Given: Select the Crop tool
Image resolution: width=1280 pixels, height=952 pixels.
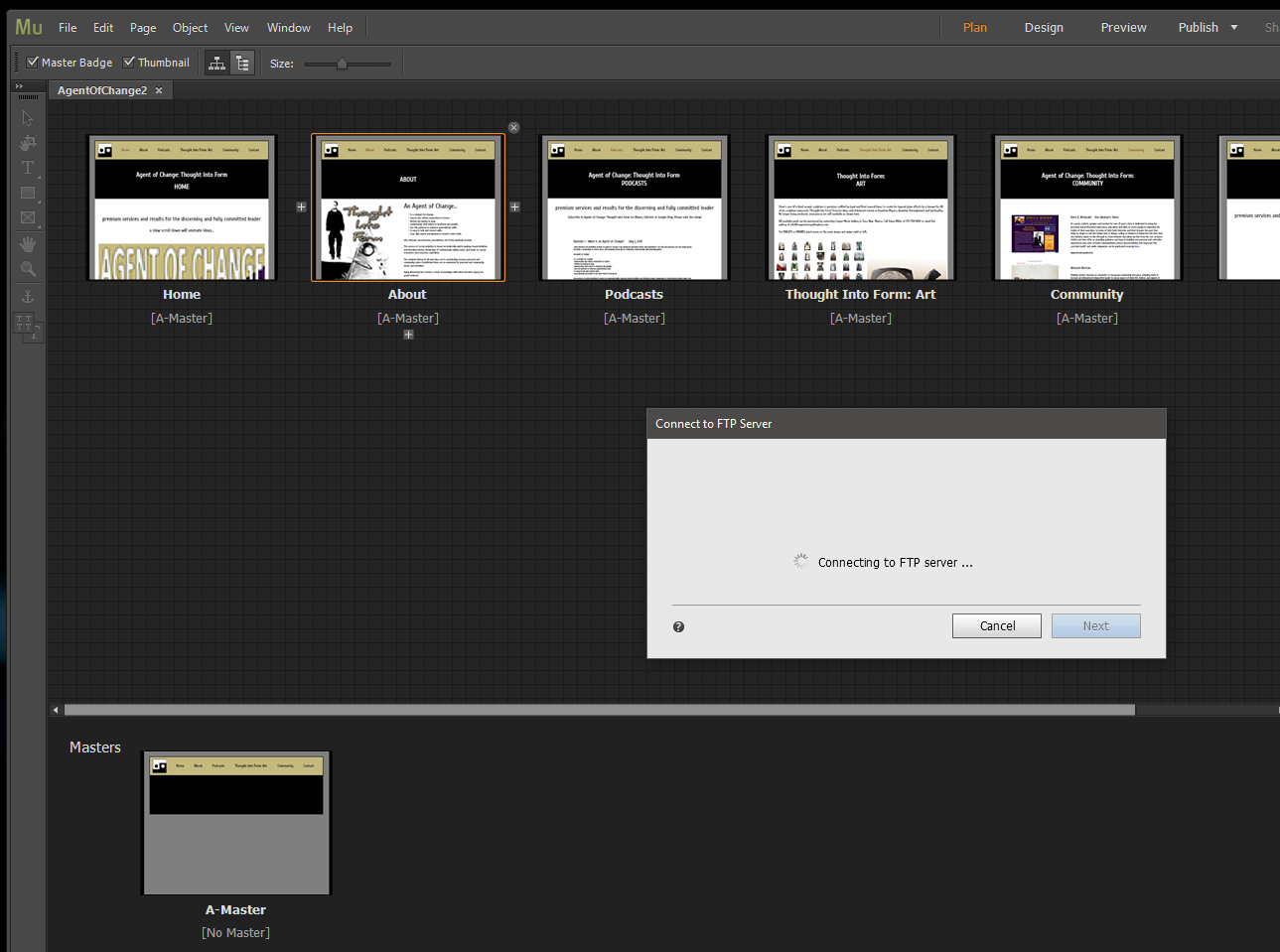Looking at the screenshot, I should pyautogui.click(x=28, y=143).
